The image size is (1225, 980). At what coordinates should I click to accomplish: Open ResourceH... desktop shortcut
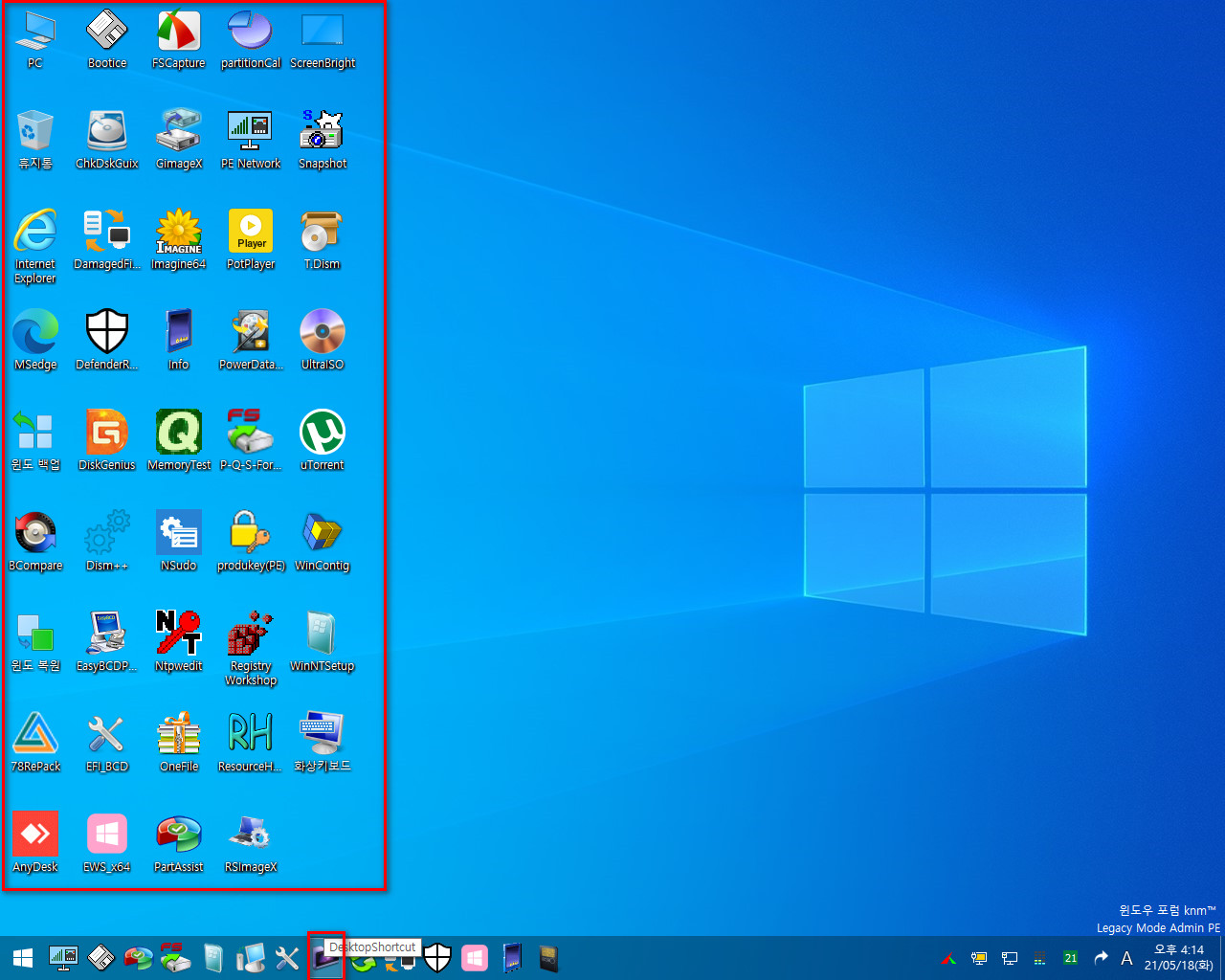[251, 744]
